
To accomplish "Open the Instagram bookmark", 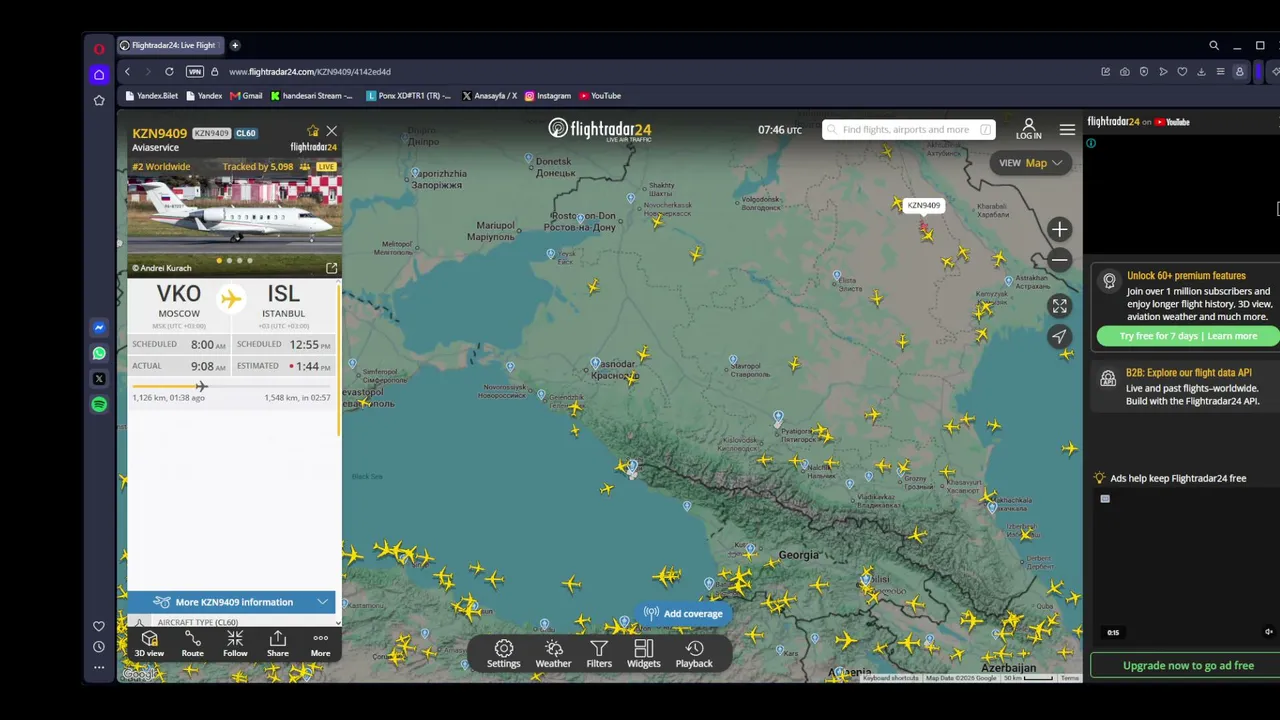I will [x=548, y=96].
